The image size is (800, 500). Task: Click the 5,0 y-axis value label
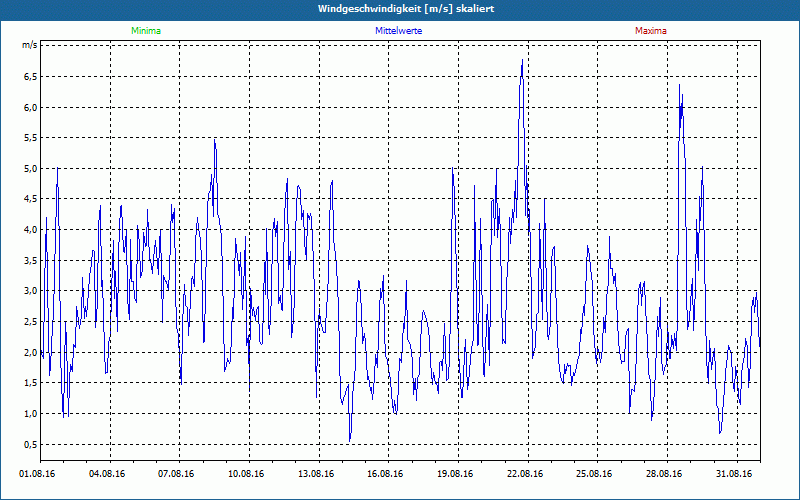pos(30,169)
